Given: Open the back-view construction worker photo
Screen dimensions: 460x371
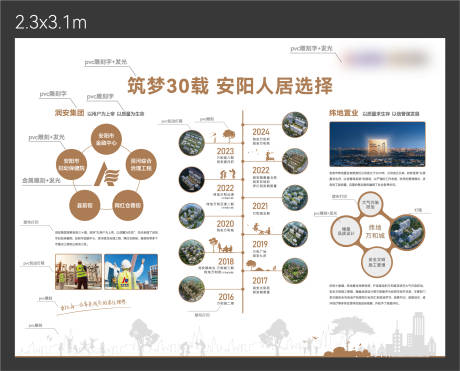Looking at the screenshot, I should (78, 272).
